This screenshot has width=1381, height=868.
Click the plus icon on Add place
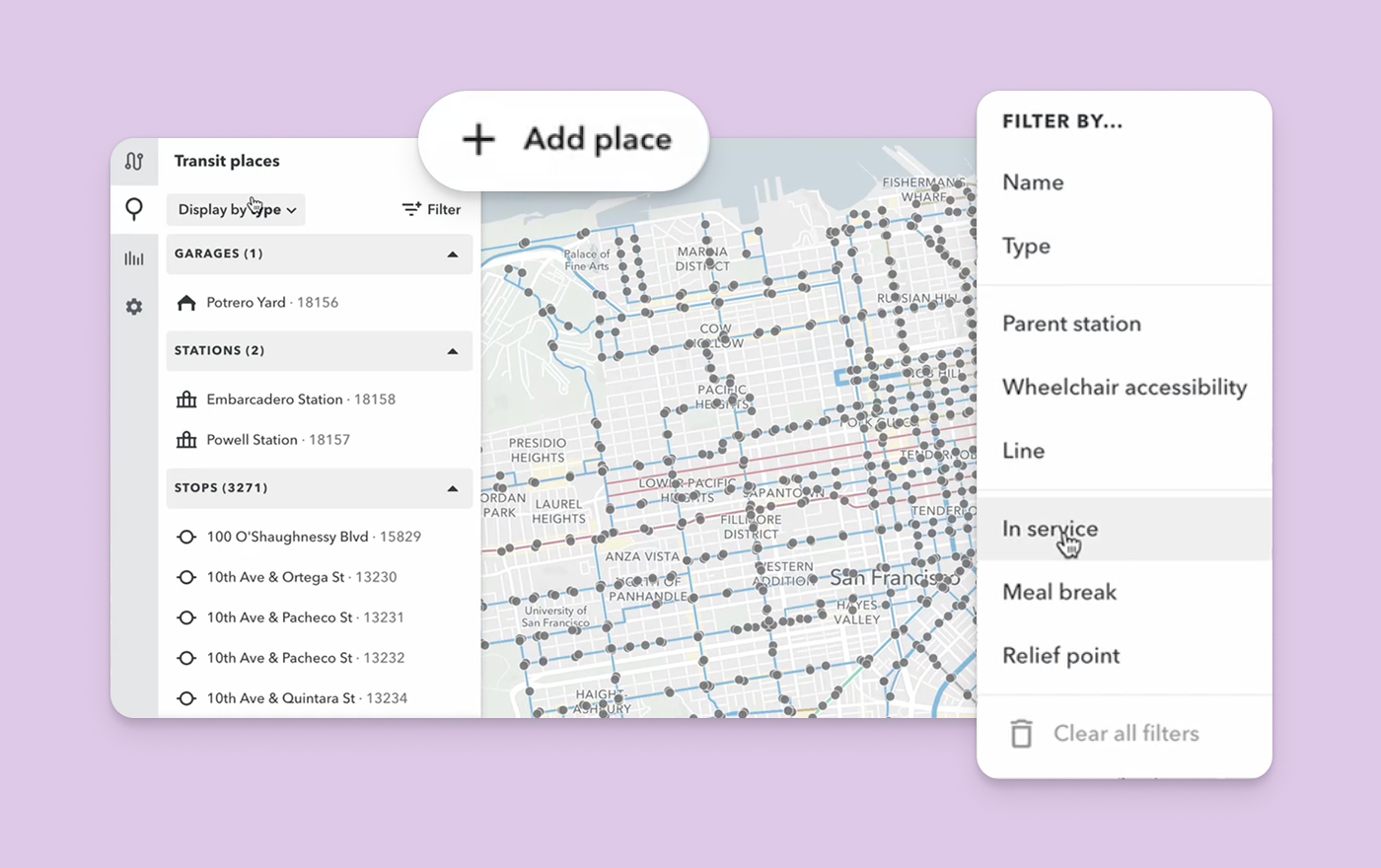[477, 139]
